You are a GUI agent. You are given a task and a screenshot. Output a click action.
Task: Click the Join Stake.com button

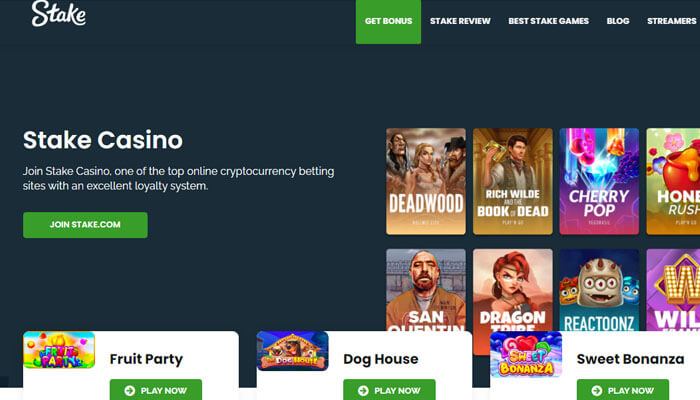click(x=85, y=225)
